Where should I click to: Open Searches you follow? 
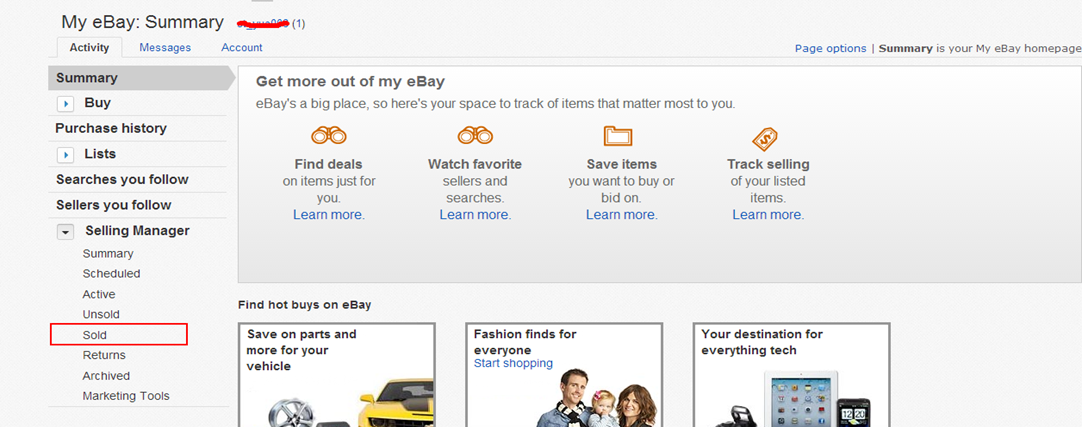click(x=122, y=179)
